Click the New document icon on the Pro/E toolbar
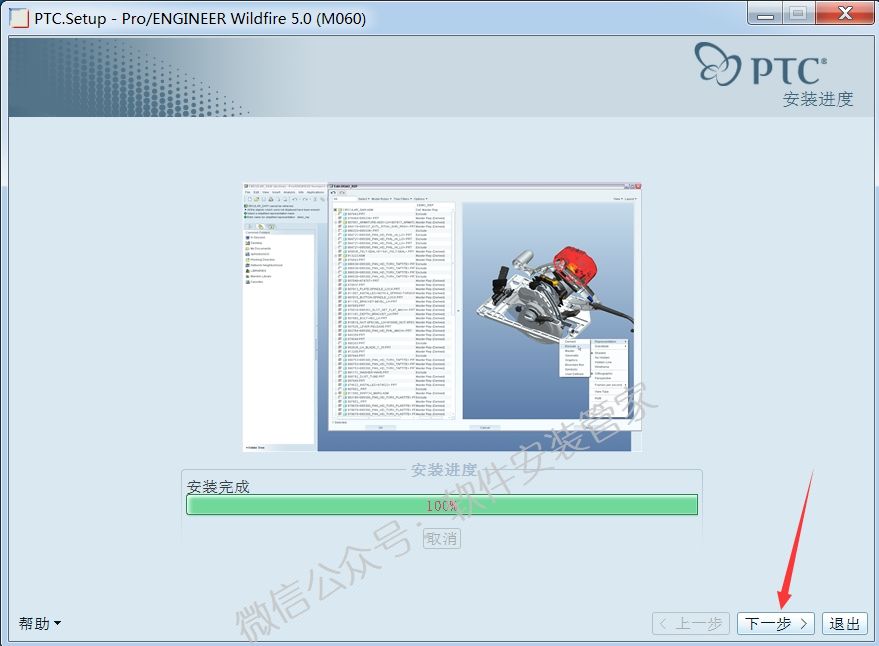Image resolution: width=879 pixels, height=646 pixels. coord(250,198)
